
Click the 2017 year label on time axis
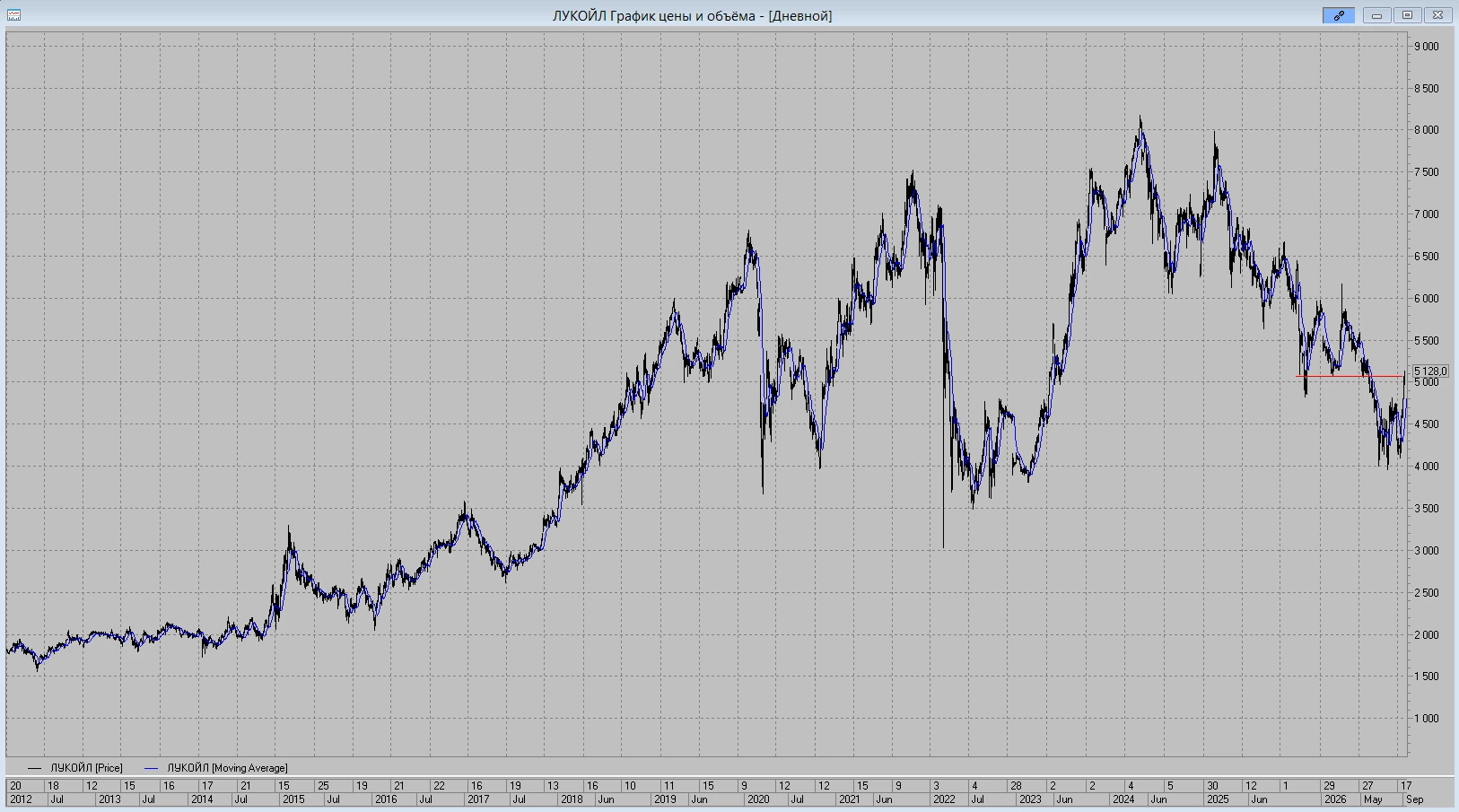click(478, 799)
